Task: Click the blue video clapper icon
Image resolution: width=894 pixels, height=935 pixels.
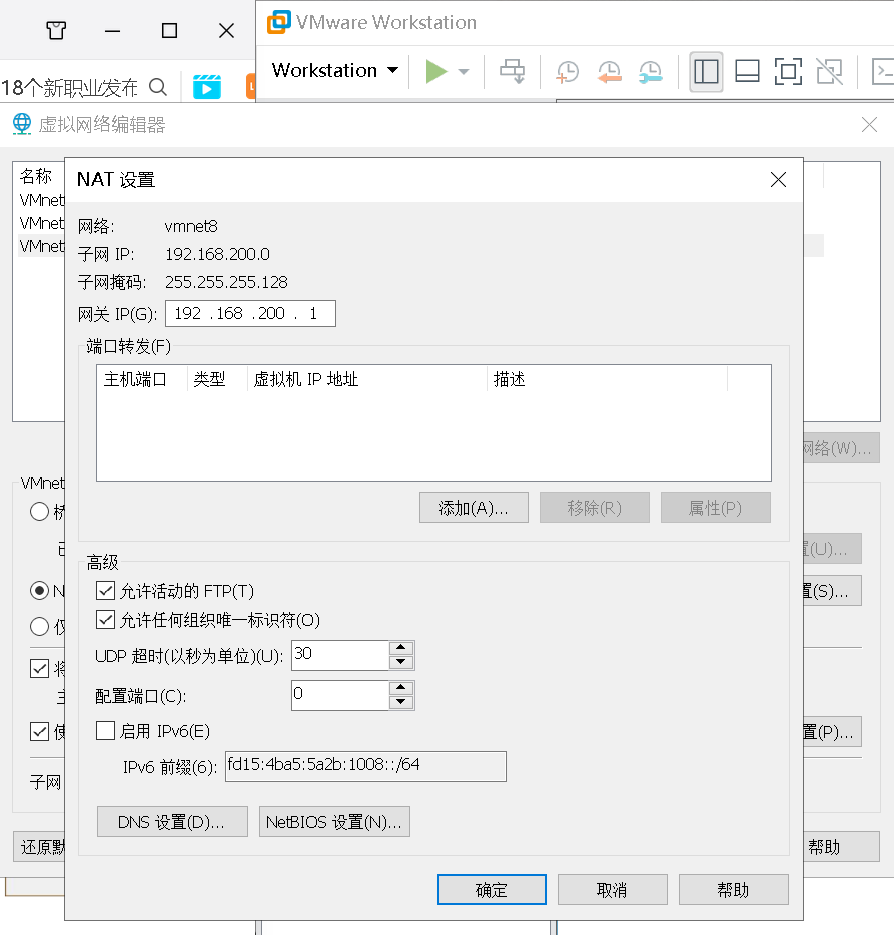Action: click(207, 86)
